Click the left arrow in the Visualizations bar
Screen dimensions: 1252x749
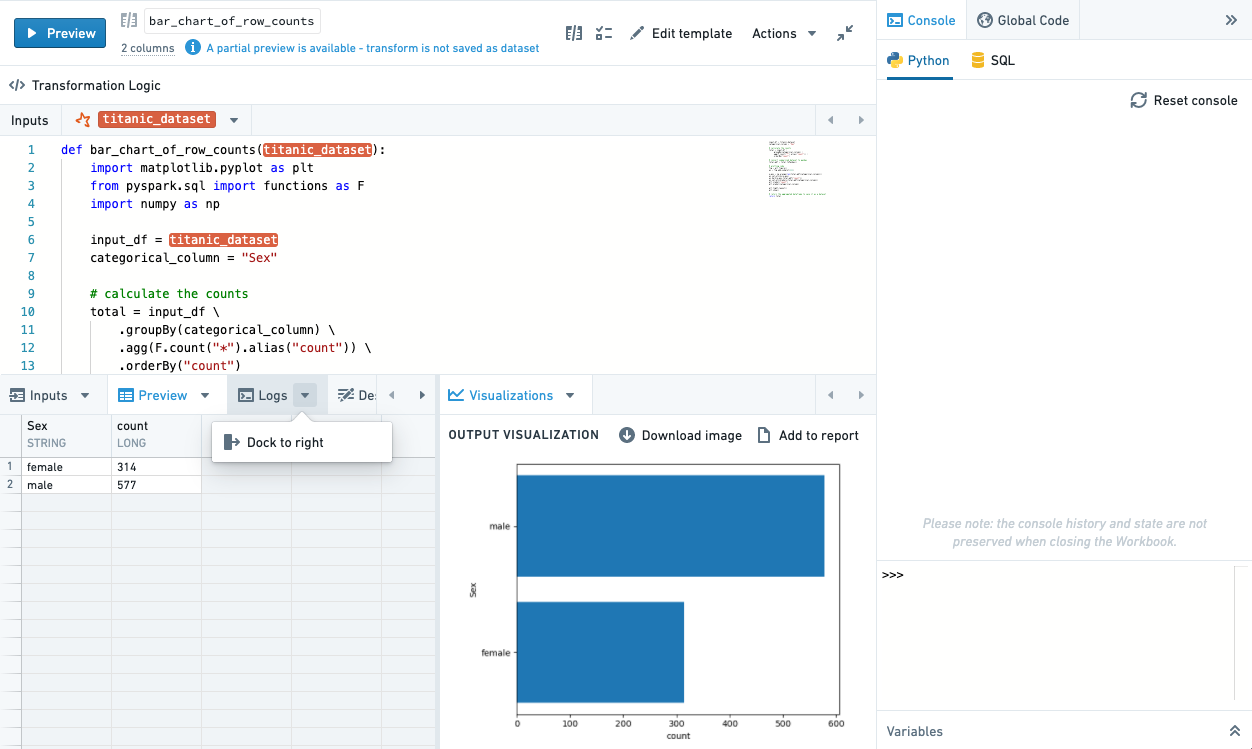[830, 395]
